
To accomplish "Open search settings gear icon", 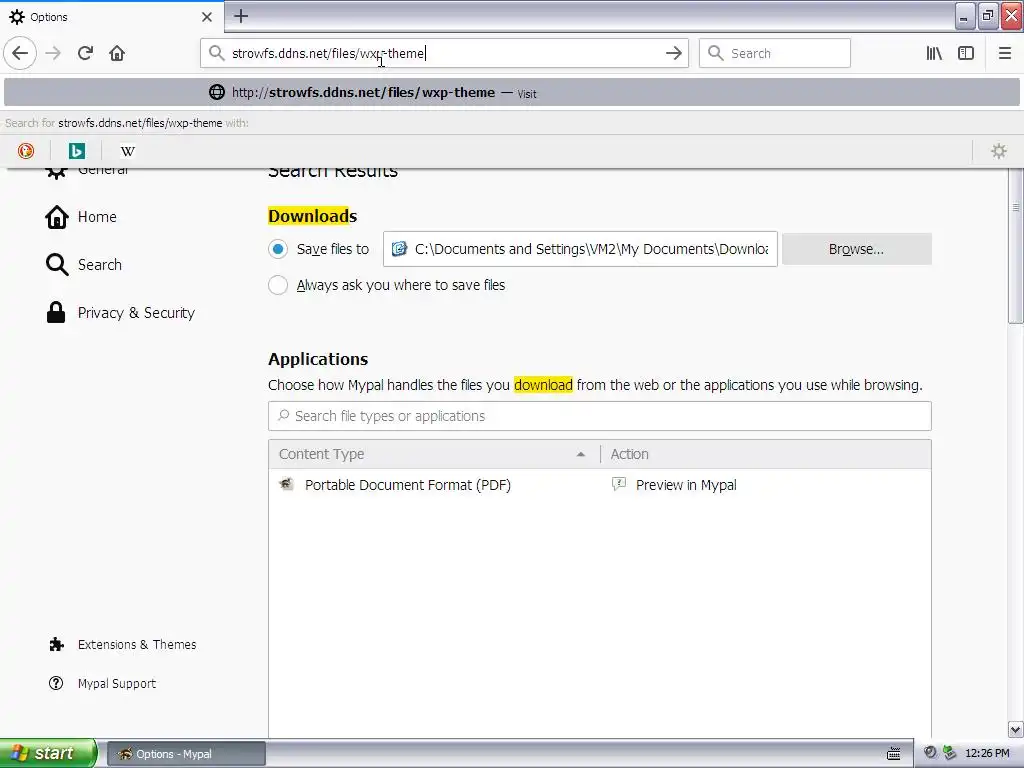I will tap(999, 151).
